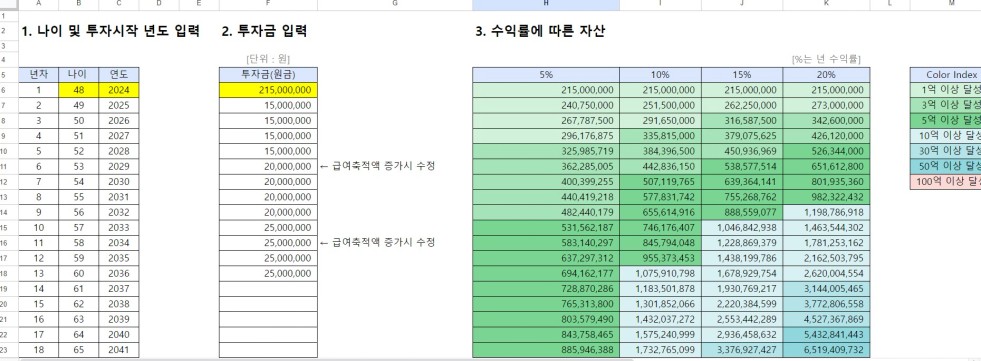
Task: Select the yellow age cell showing 48
Action: (x=78, y=90)
